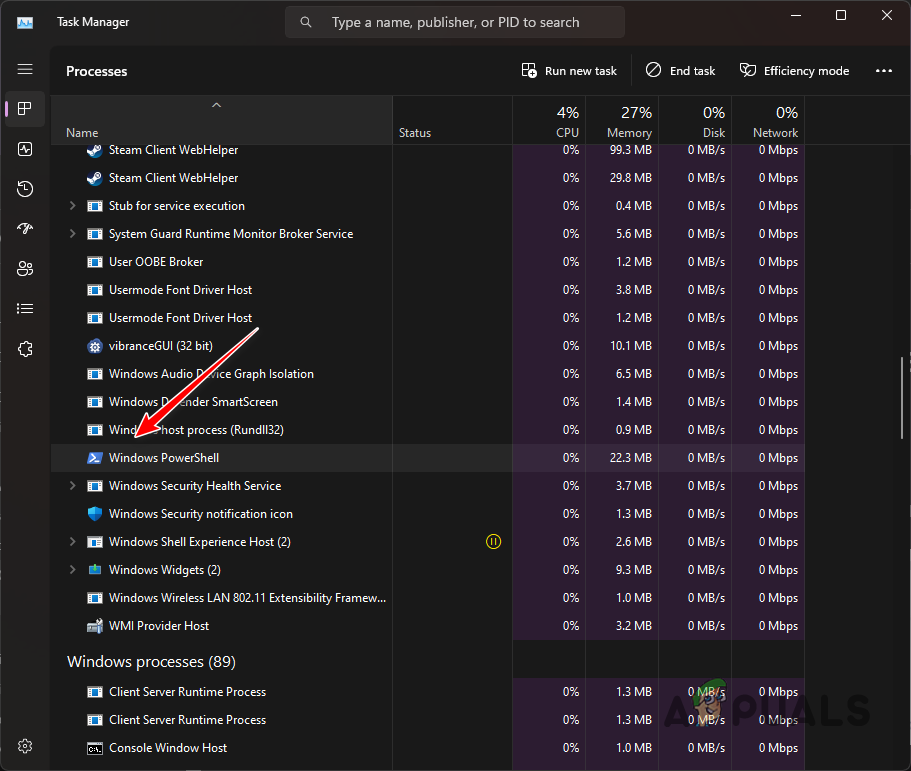The height and width of the screenshot is (771, 911).
Task: Expand the navigation sidebar with hamburger menu
Action: pyautogui.click(x=25, y=69)
